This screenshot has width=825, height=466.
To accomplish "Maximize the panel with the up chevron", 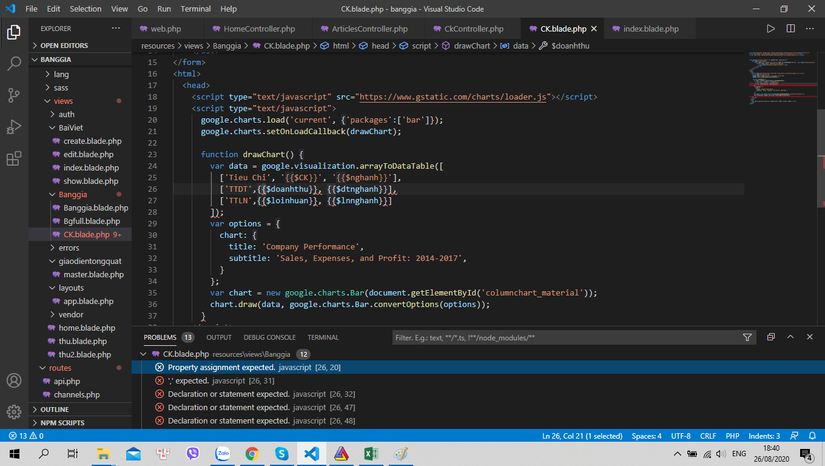I will pos(790,338).
